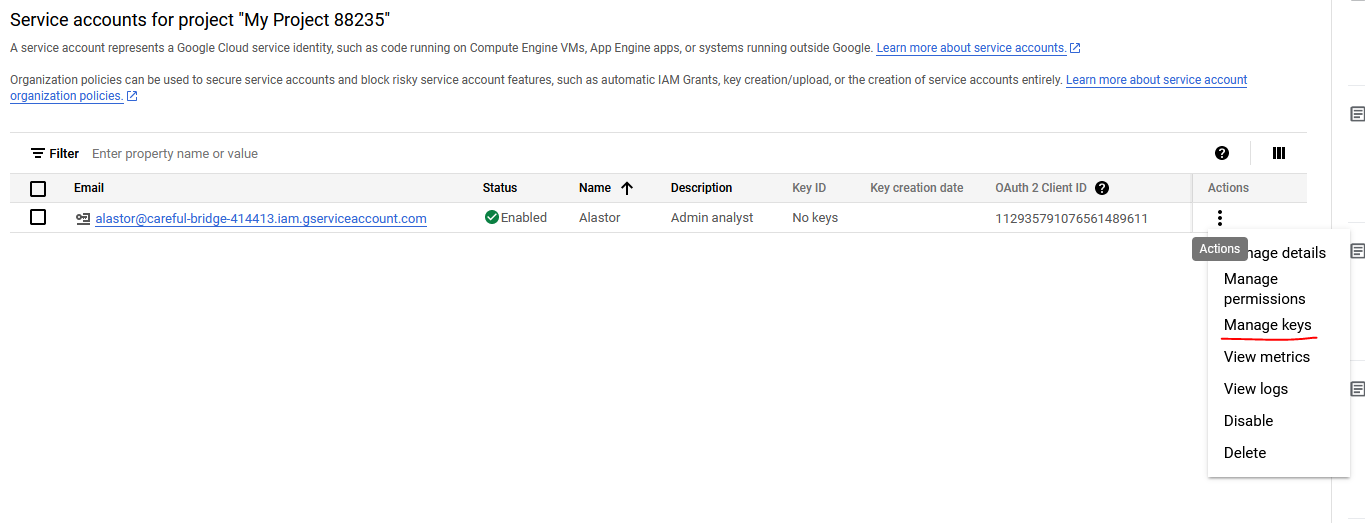This screenshot has width=1365, height=523.
Task: Click the OAuth 2 Client ID help icon
Action: click(1102, 188)
